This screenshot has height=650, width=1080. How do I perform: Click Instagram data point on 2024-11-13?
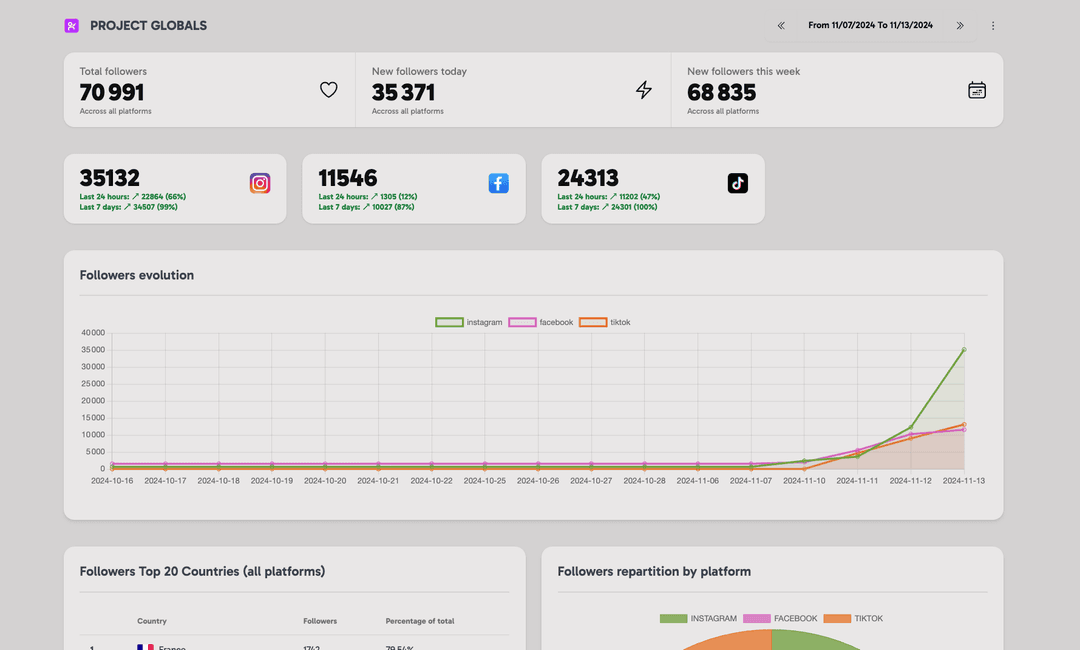point(964,350)
